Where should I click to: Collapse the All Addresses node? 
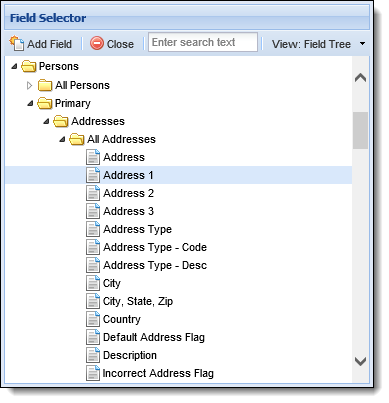62,139
